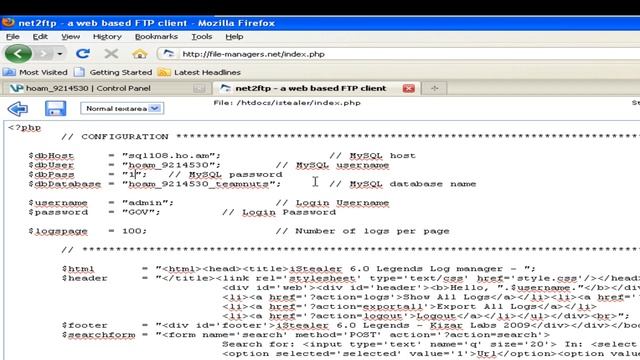Click the $username value "admin"

tap(148, 202)
